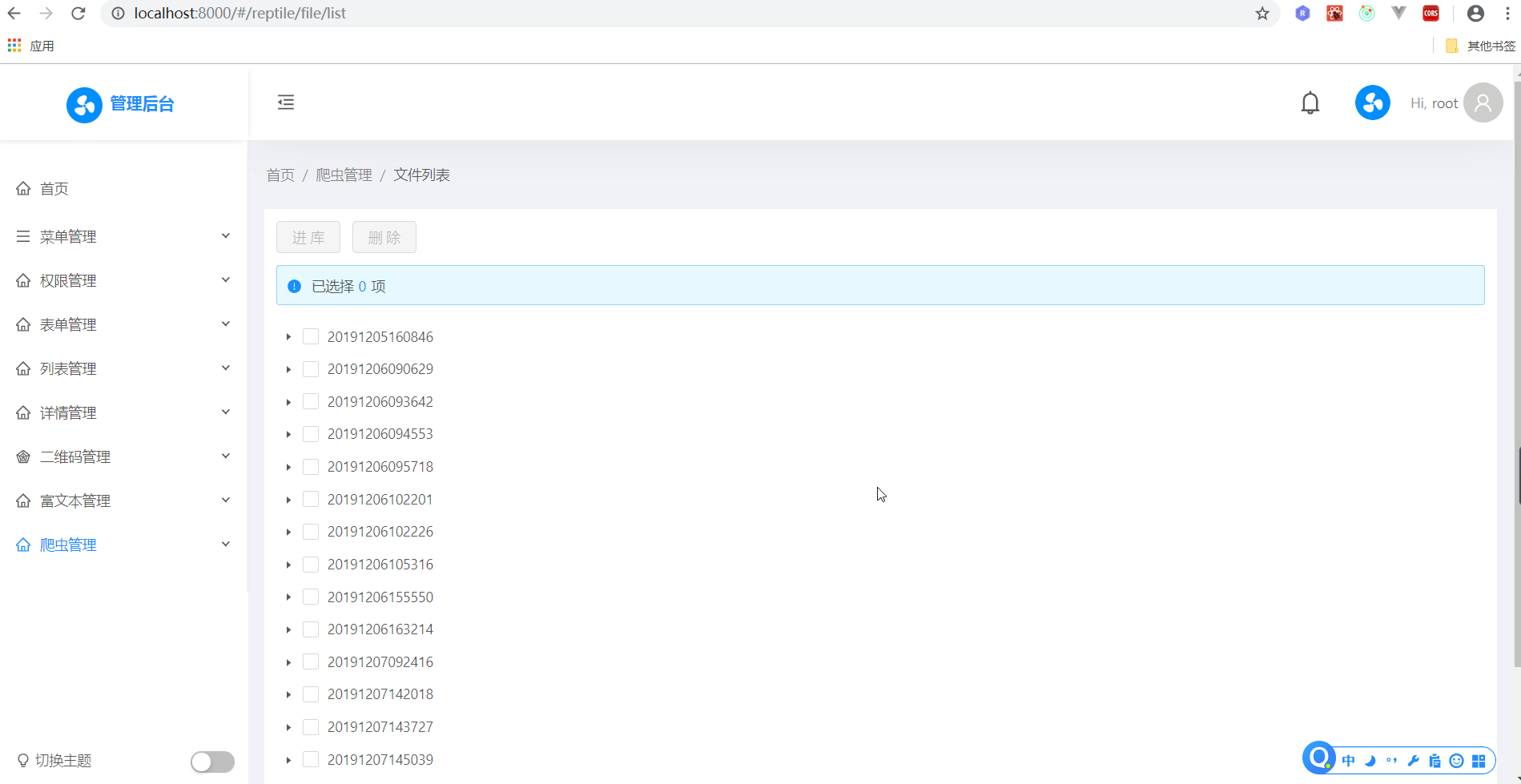Go to 首页 via breadcrumb

pyautogui.click(x=280, y=175)
